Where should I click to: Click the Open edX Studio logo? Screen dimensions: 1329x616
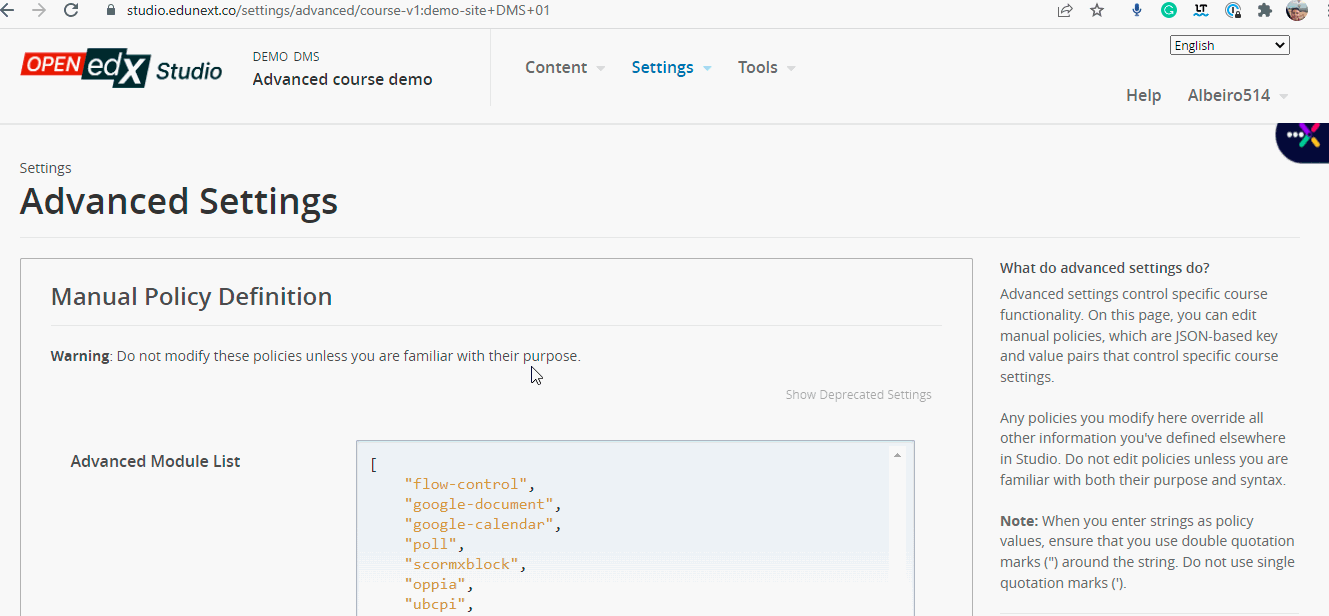(121, 68)
